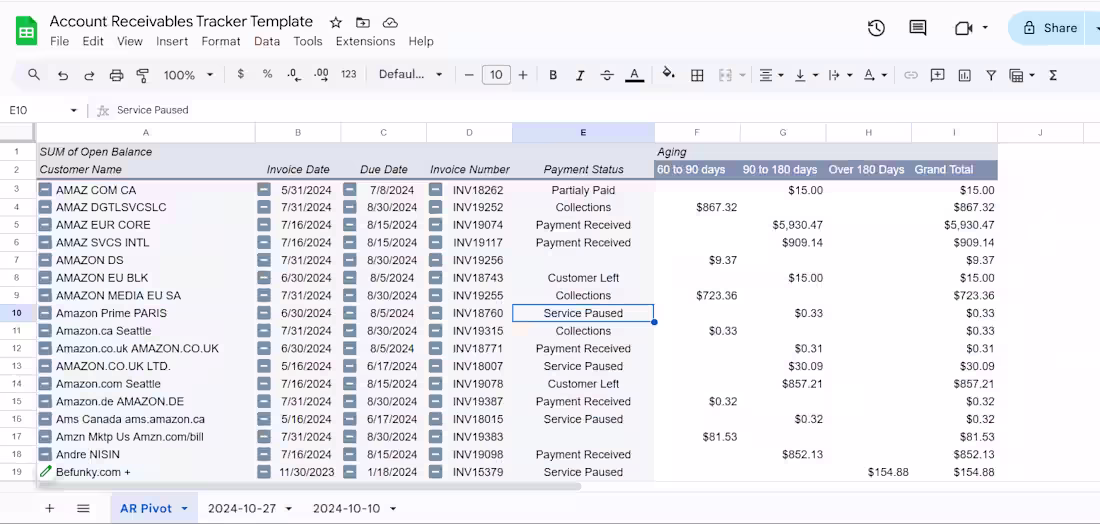Open the functions sigma icon
Viewport: 1100px width, 524px height.
[1052, 75]
